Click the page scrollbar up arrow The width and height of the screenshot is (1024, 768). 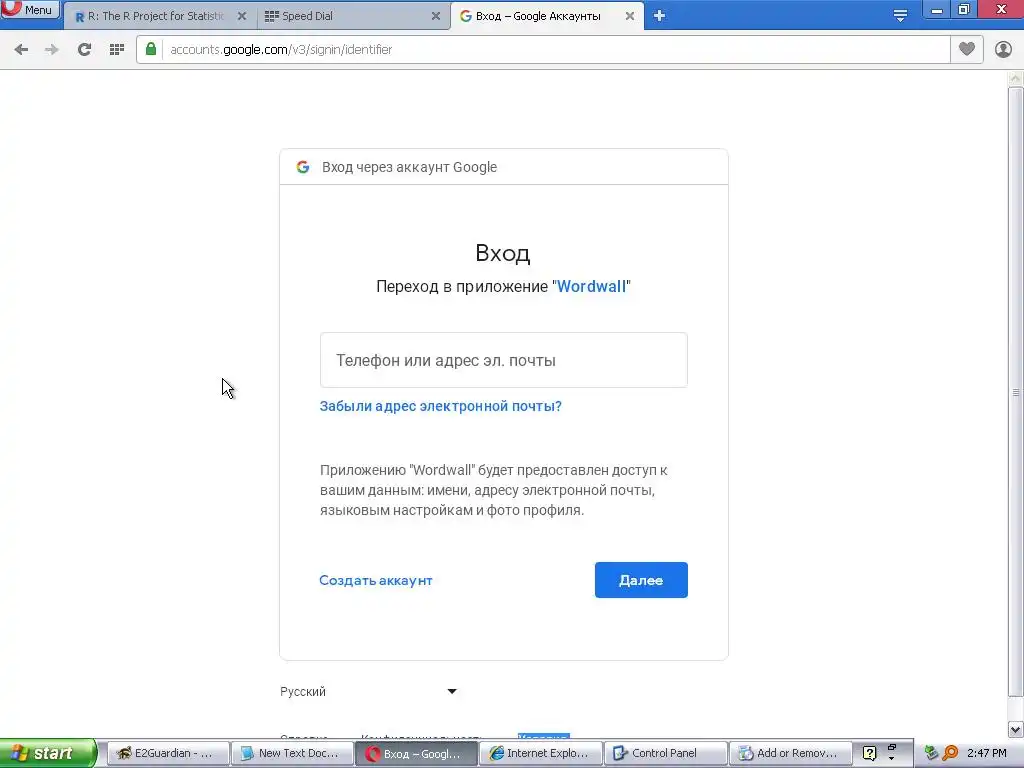pyautogui.click(x=1015, y=79)
